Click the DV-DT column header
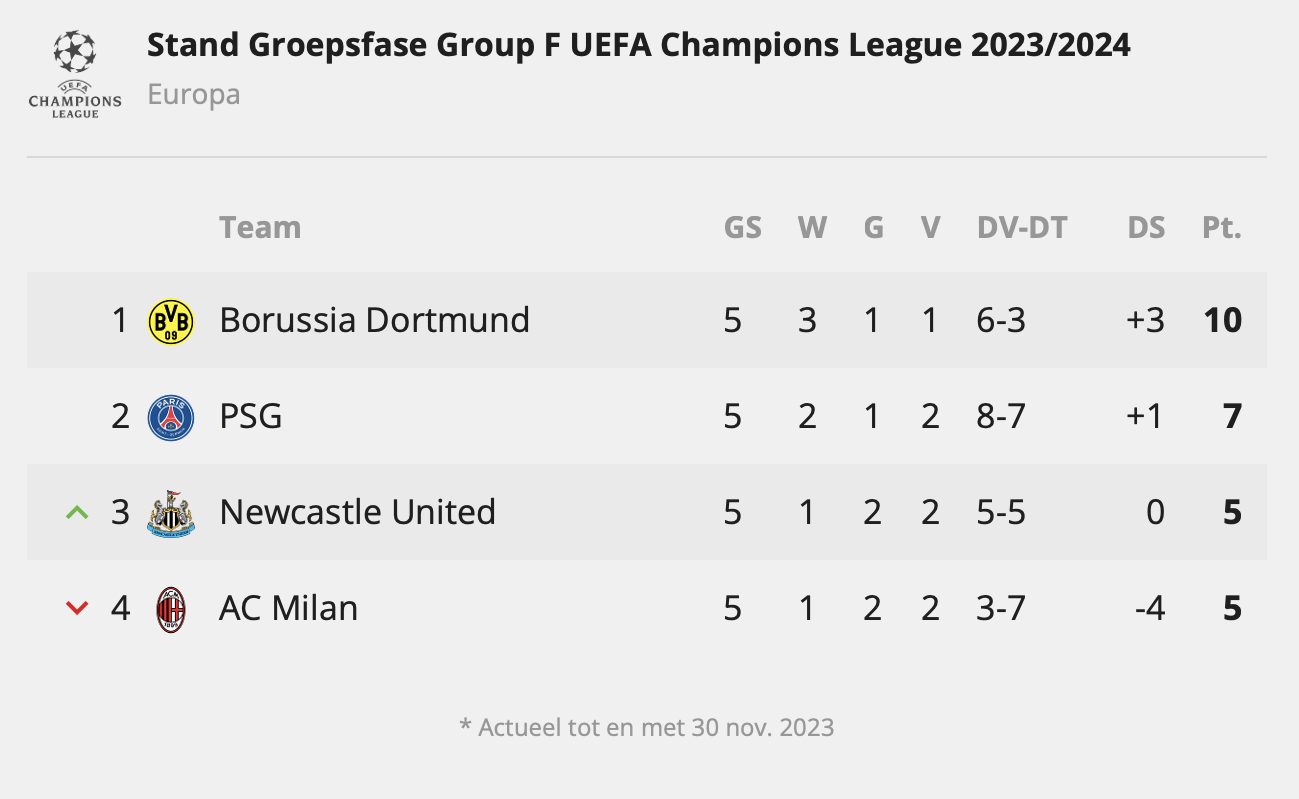The height and width of the screenshot is (799, 1299). coord(1022,228)
